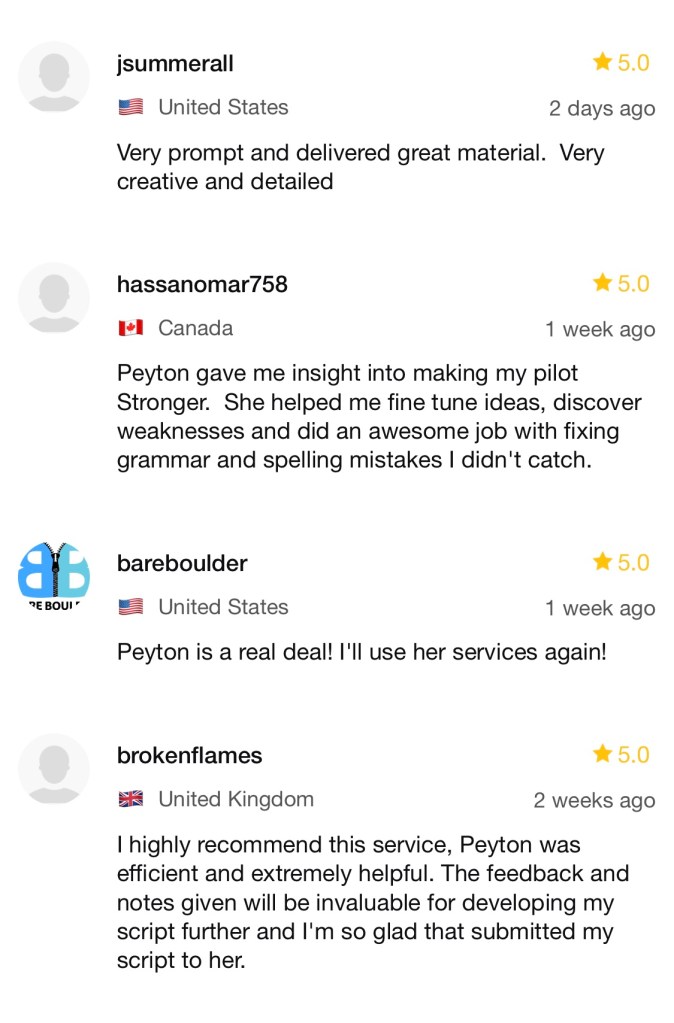Open barebouldер's blue logo avatar
Viewport: 674px width, 1023px height.
[54, 577]
